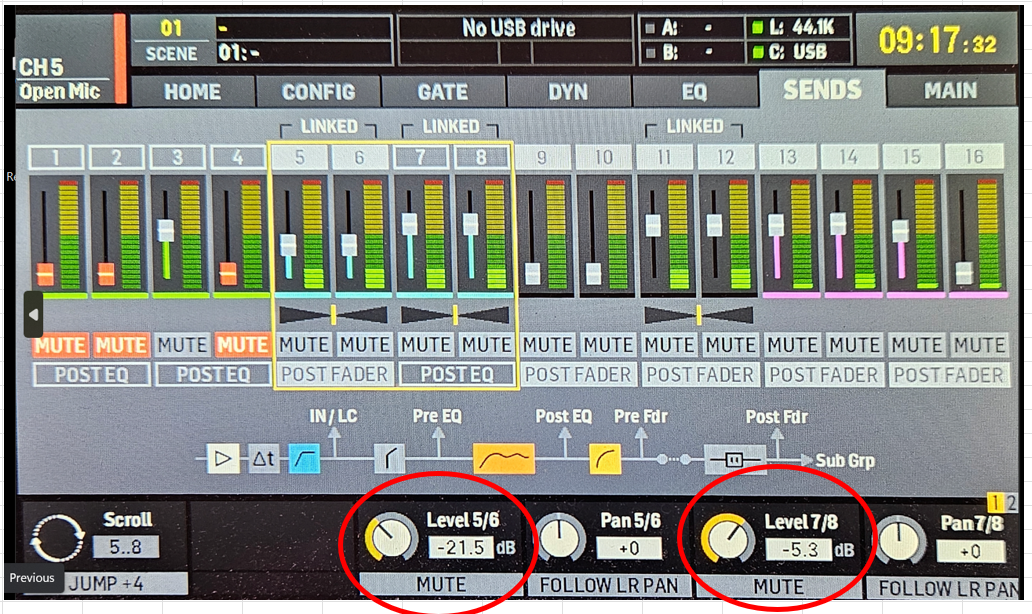Change tap point POST EQ for buses 1/2

coord(91,374)
